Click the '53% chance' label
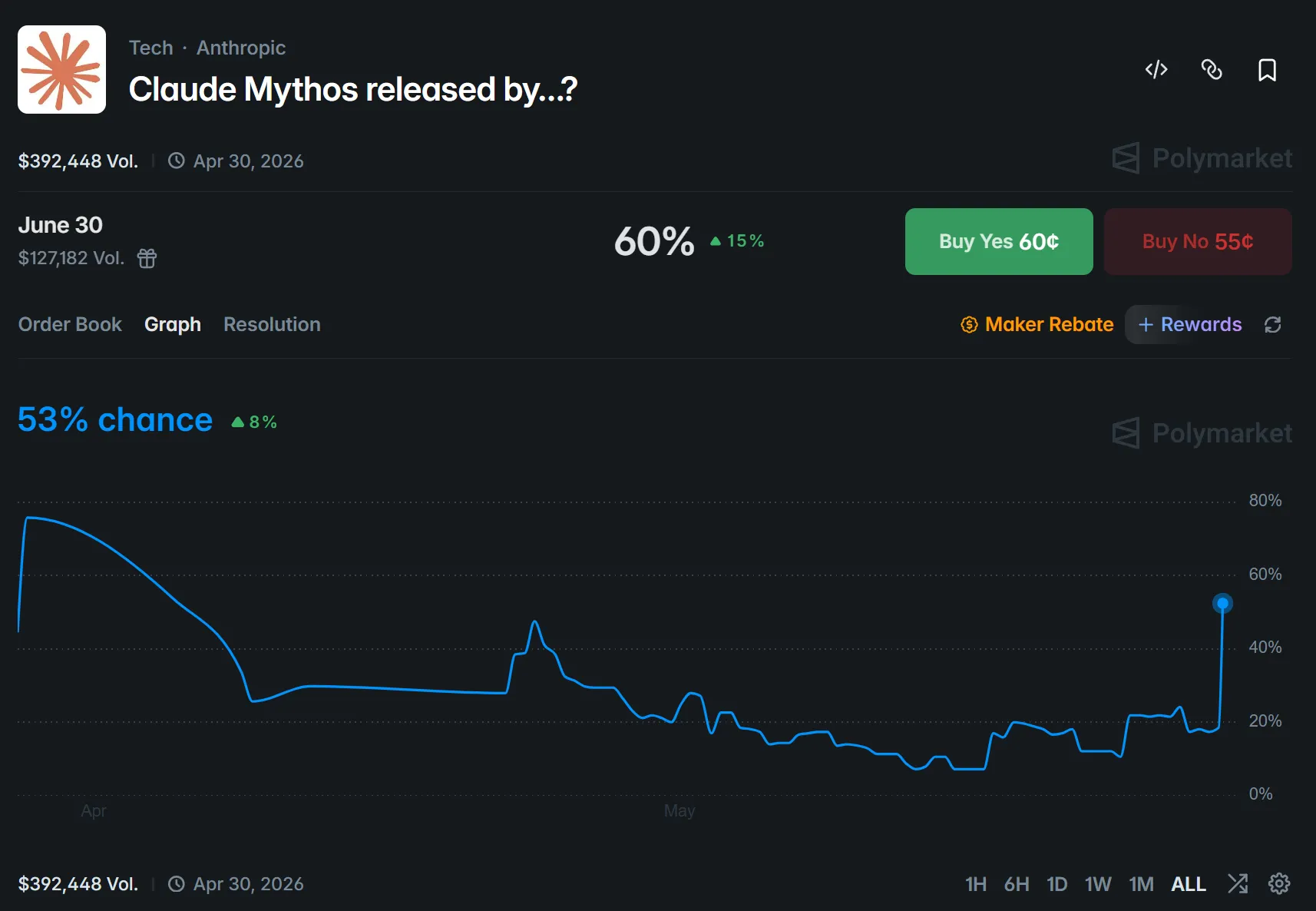 coord(115,420)
